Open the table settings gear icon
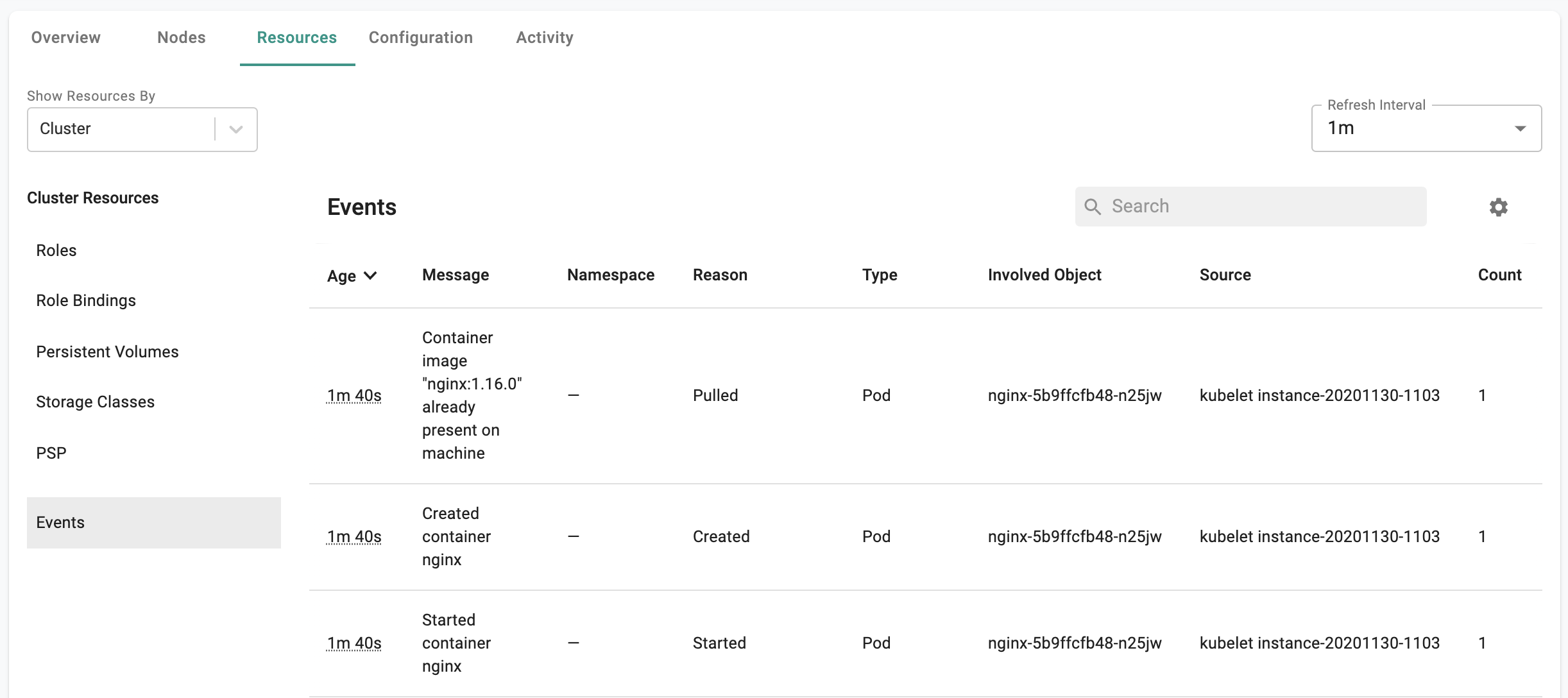Viewport: 1568px width, 698px height. (x=1498, y=207)
